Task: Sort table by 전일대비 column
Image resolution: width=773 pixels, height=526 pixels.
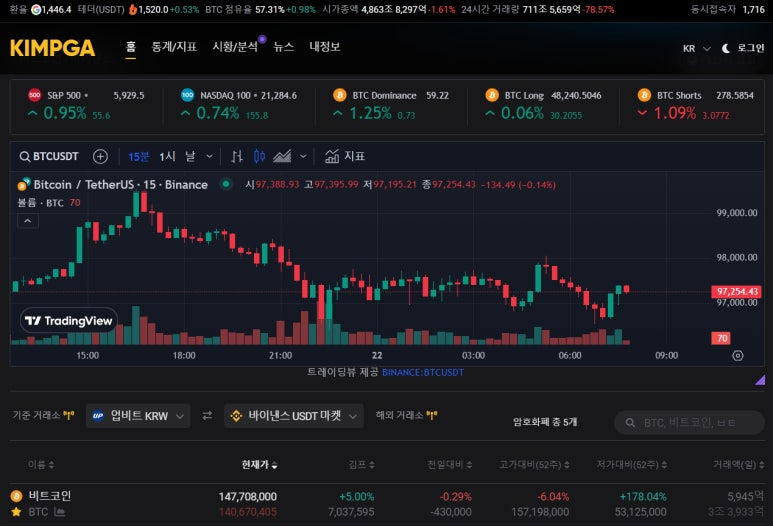Action: [450, 464]
